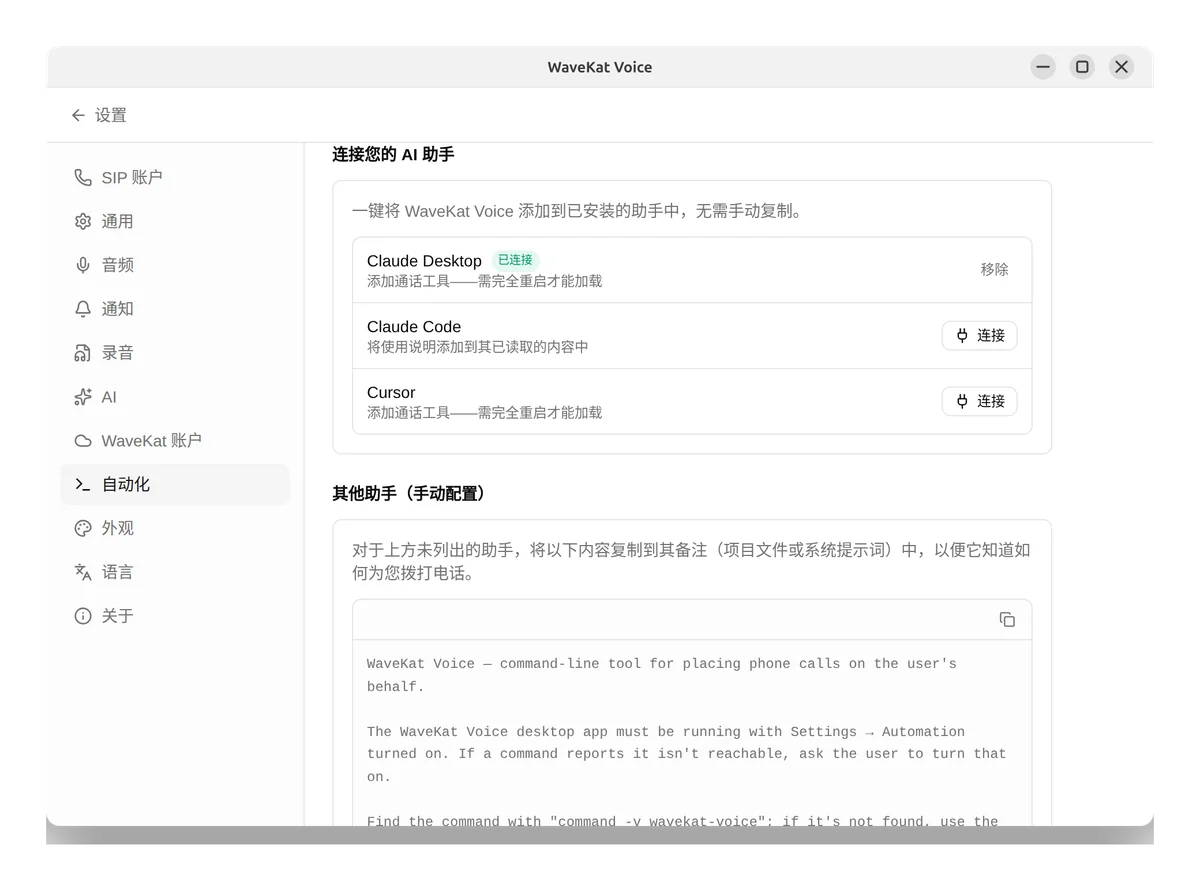
Task: Click the Claude Desktop assistant name
Action: pyautogui.click(x=424, y=261)
